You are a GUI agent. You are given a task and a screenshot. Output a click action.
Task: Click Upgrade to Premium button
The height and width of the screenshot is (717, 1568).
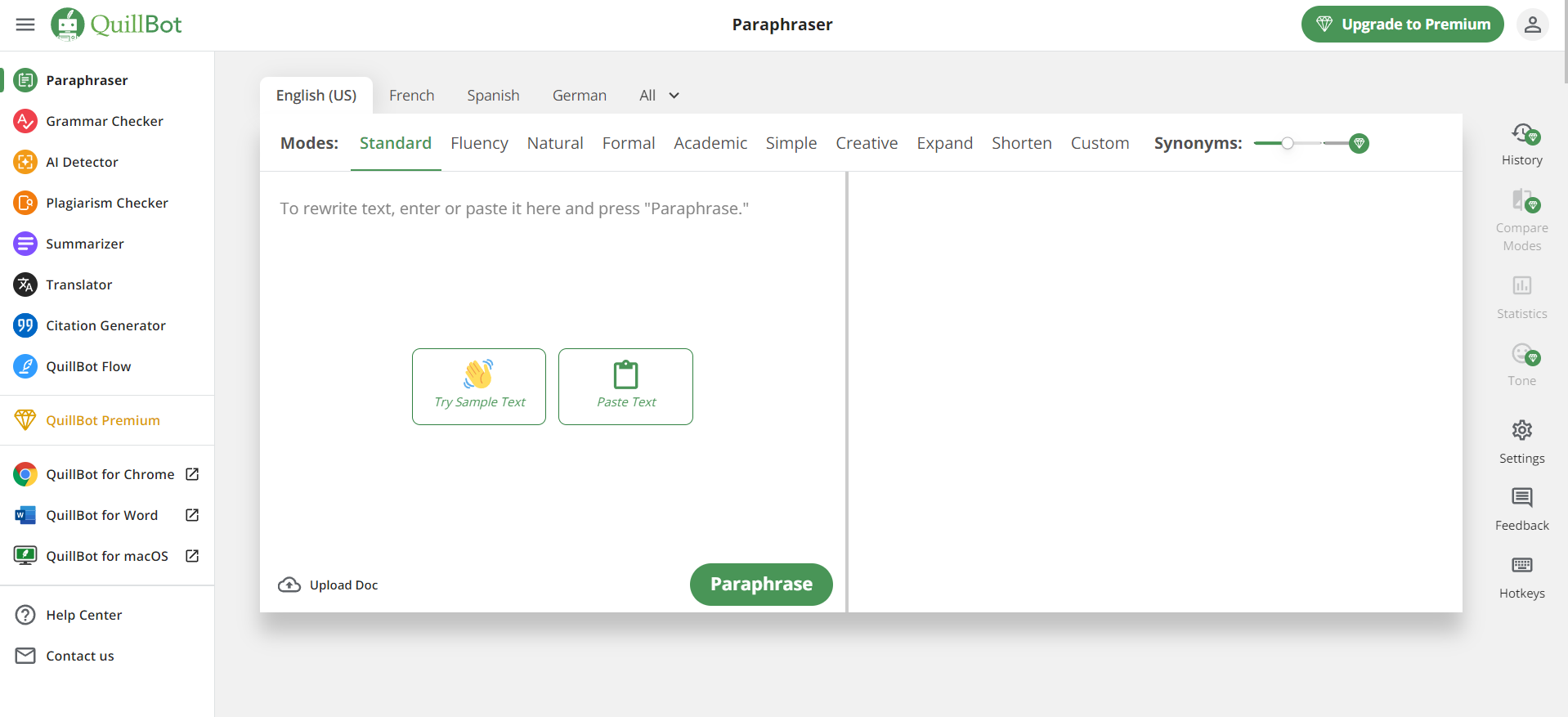(x=1402, y=25)
